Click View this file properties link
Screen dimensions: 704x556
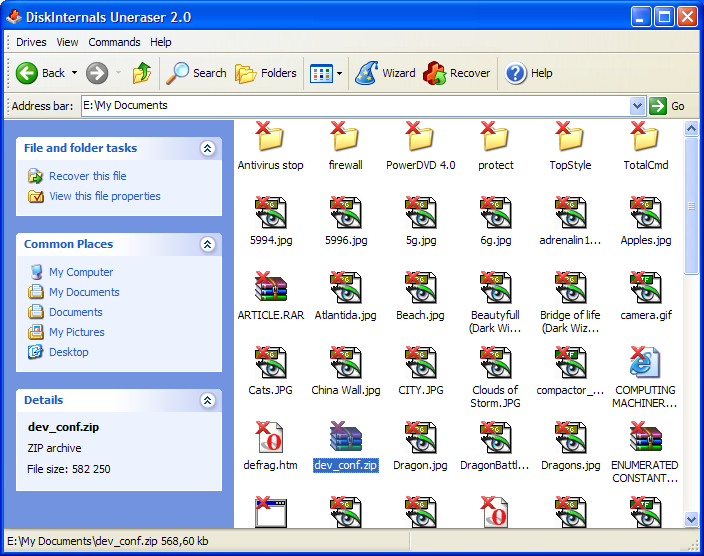coord(105,196)
